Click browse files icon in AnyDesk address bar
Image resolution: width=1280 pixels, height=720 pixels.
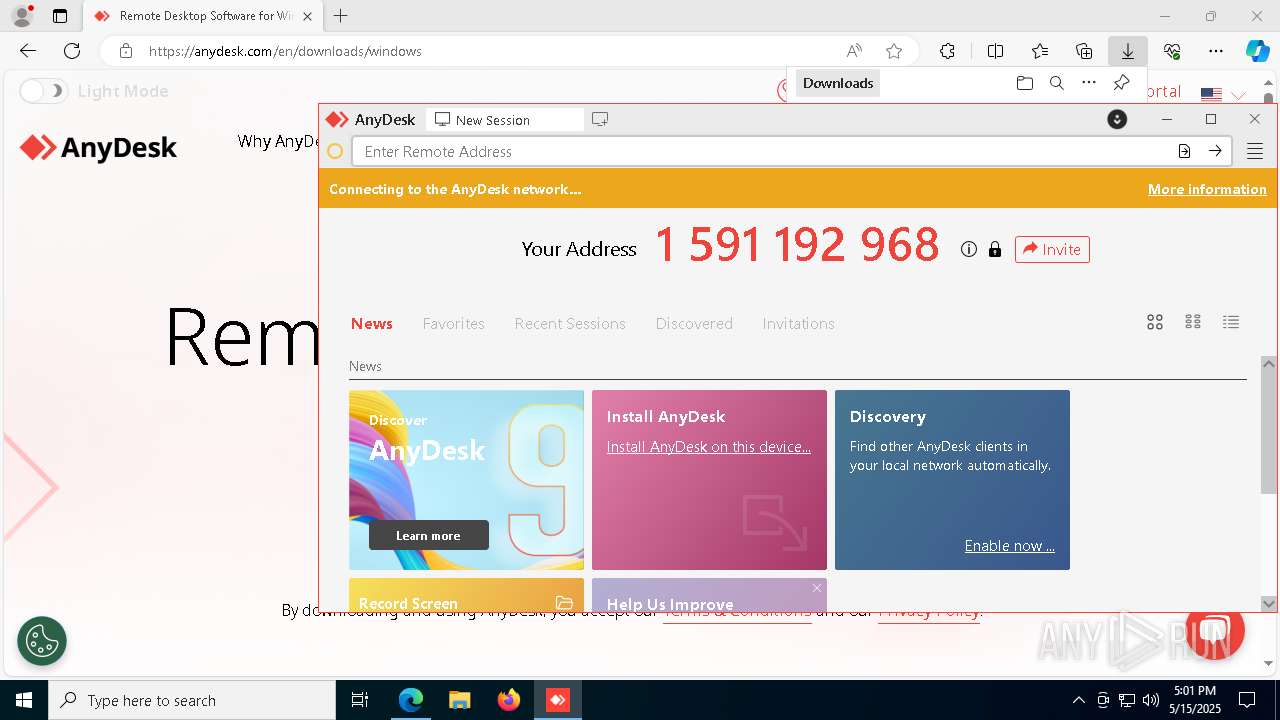(1184, 151)
